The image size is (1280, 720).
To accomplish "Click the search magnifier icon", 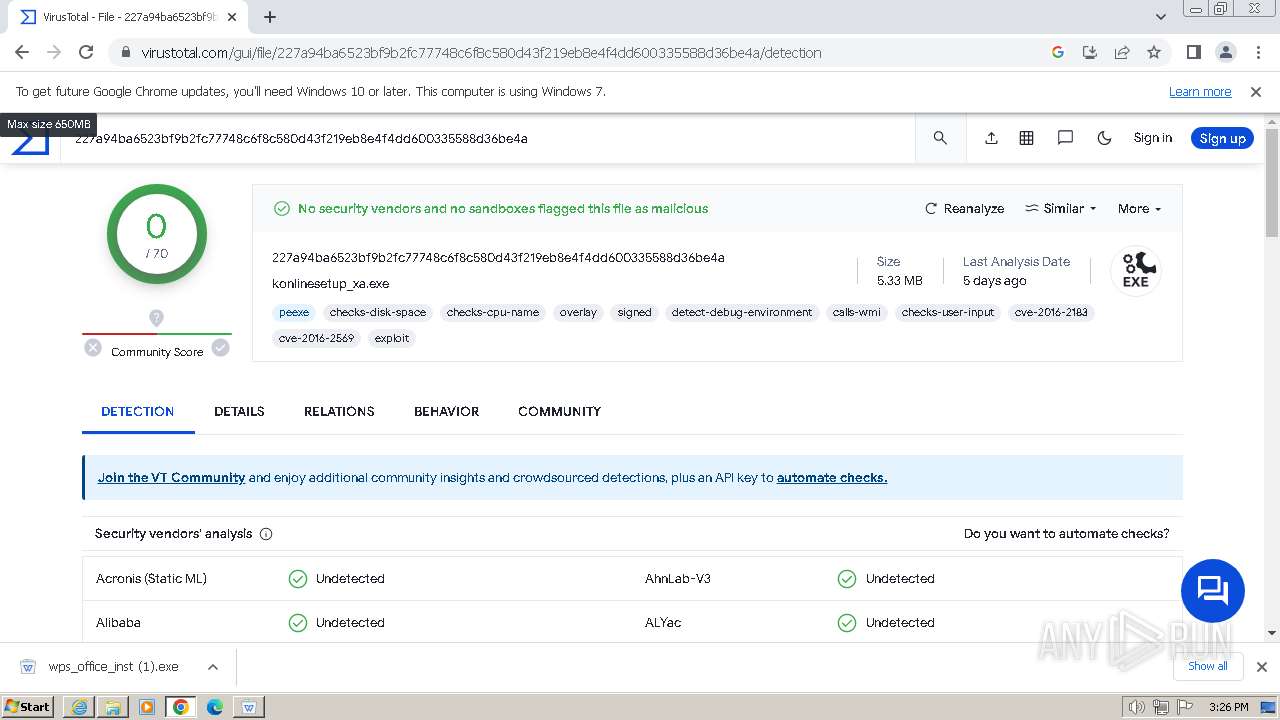I will coord(940,138).
